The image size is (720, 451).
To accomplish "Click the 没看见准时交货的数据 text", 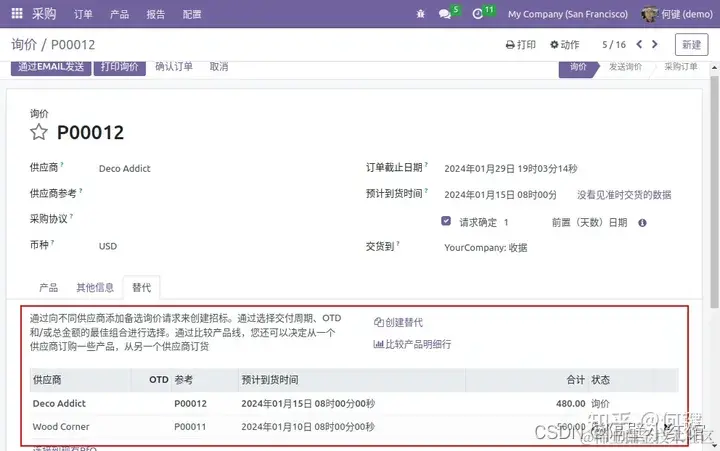I will click(x=624, y=195).
